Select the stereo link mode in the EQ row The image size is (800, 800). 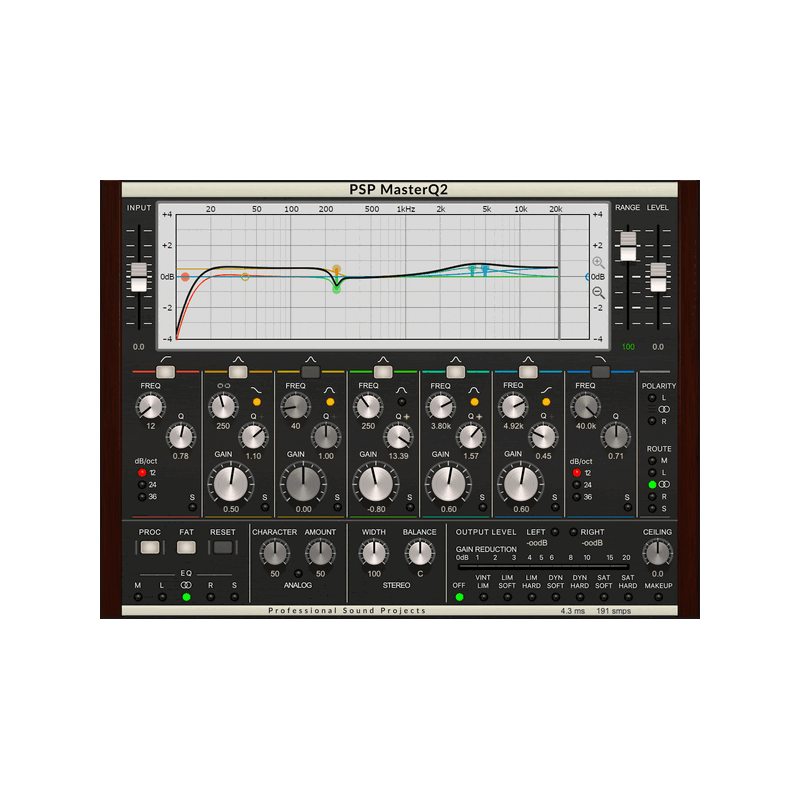186,597
